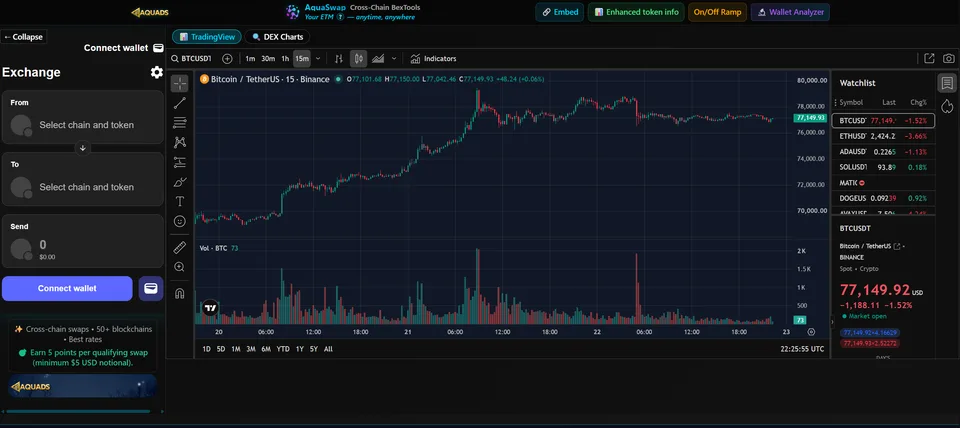The image size is (960, 428).
Task: Toggle the magnet snapping mode
Action: click(x=179, y=293)
